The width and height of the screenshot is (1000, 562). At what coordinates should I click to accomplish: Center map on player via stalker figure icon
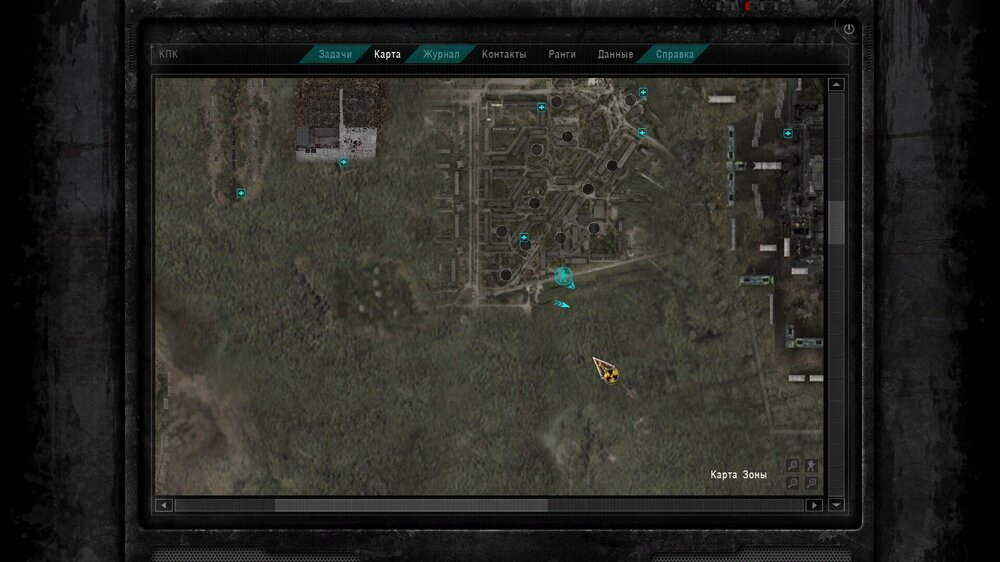tap(811, 465)
